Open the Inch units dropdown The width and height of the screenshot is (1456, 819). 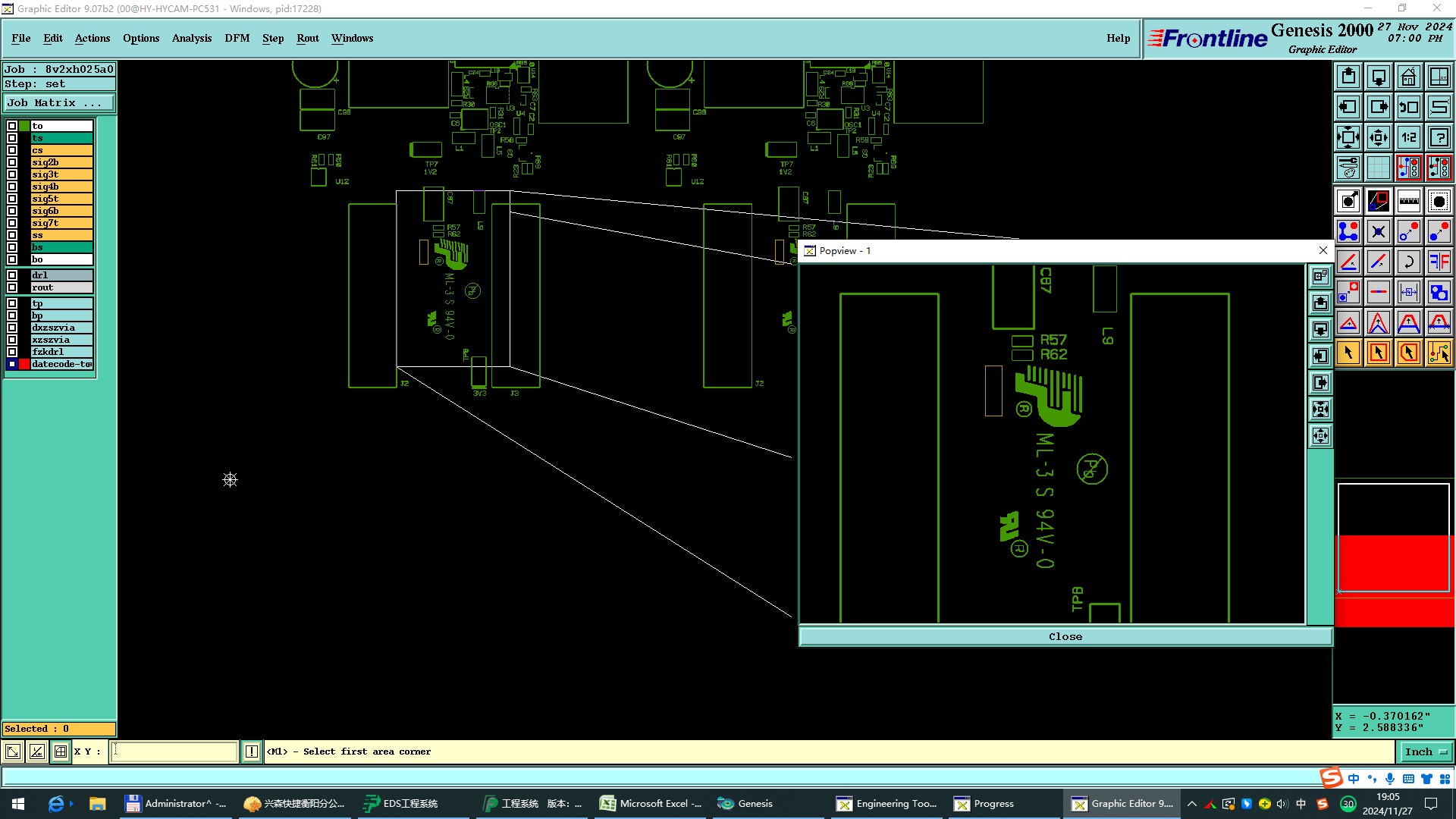coord(1426,752)
